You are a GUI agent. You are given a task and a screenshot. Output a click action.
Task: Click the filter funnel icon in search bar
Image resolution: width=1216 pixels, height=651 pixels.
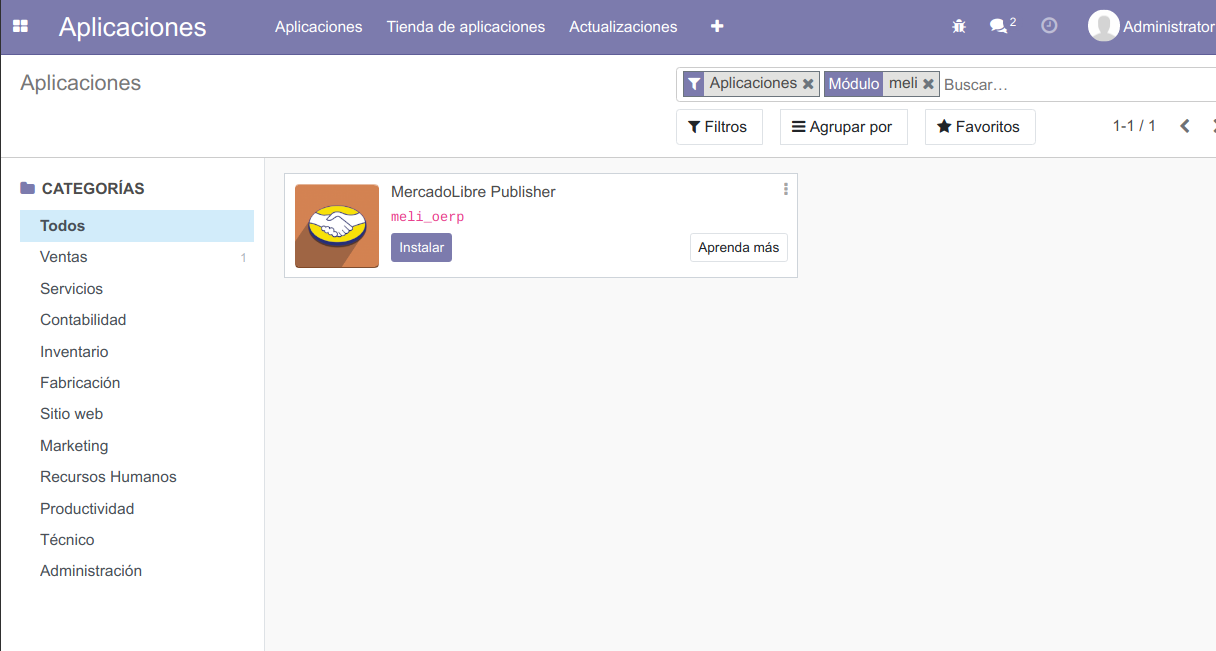[x=694, y=83]
